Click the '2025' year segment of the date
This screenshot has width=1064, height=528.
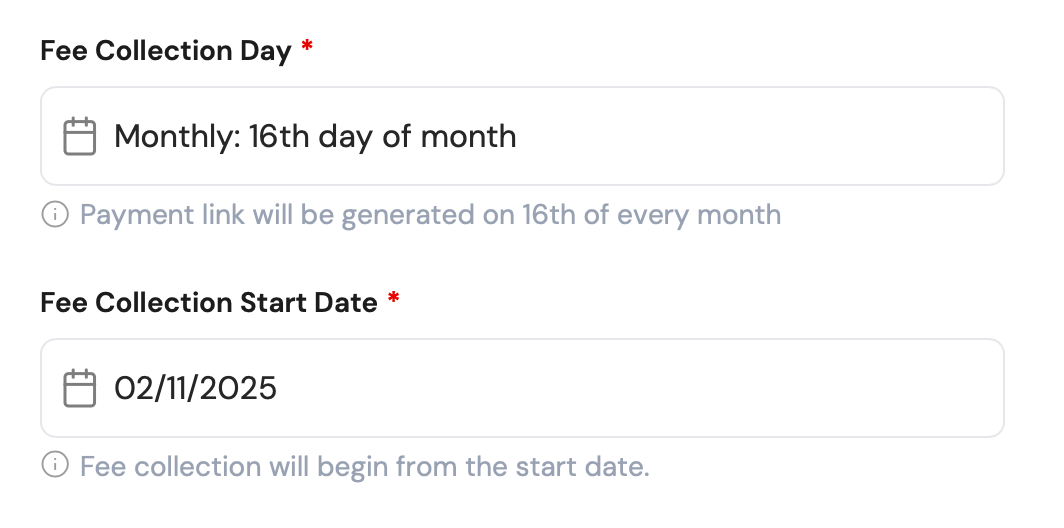pyautogui.click(x=236, y=388)
